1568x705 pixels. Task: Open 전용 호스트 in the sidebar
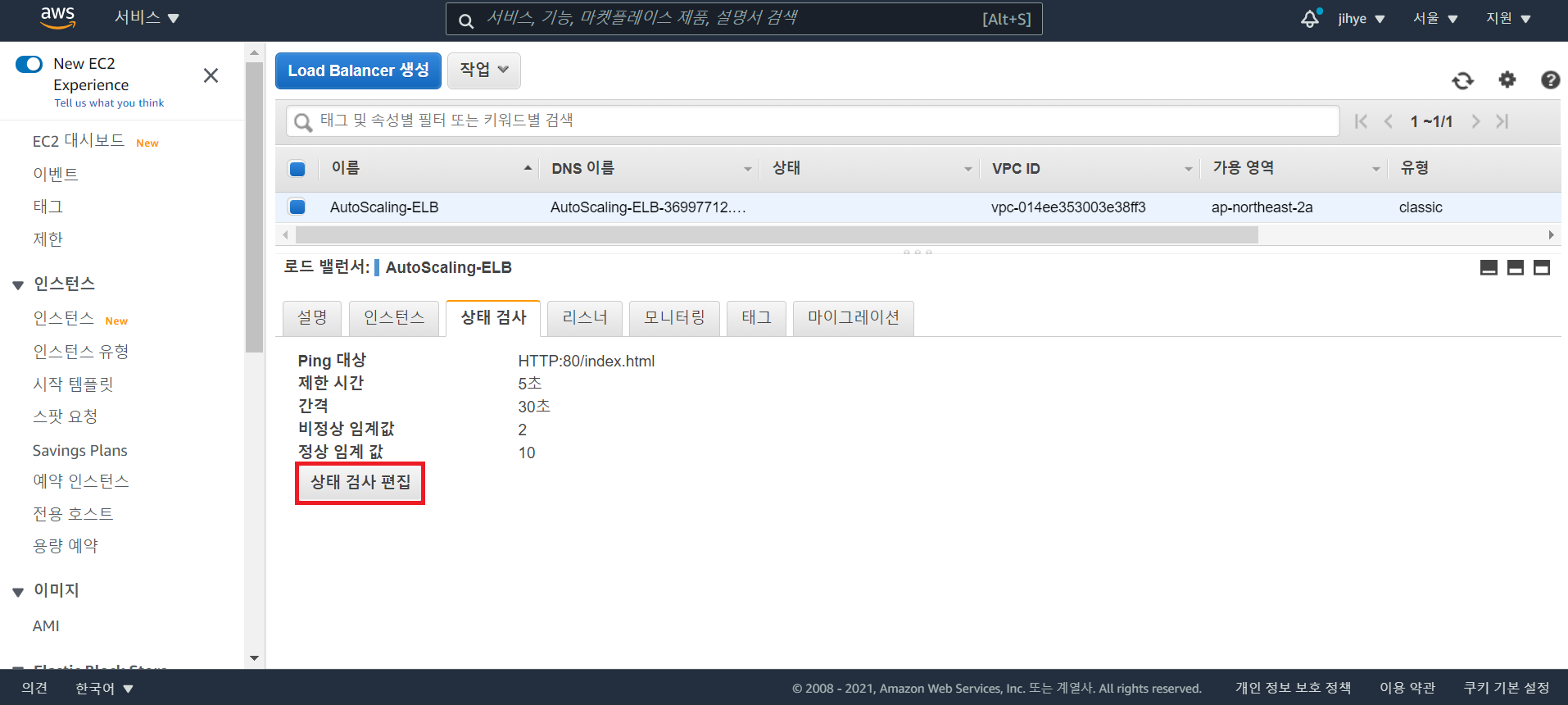click(73, 514)
